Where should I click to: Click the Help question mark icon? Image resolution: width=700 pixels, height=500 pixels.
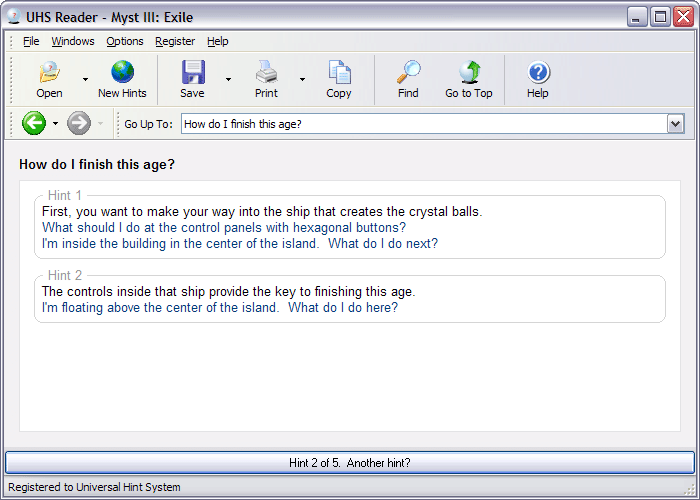tap(538, 72)
